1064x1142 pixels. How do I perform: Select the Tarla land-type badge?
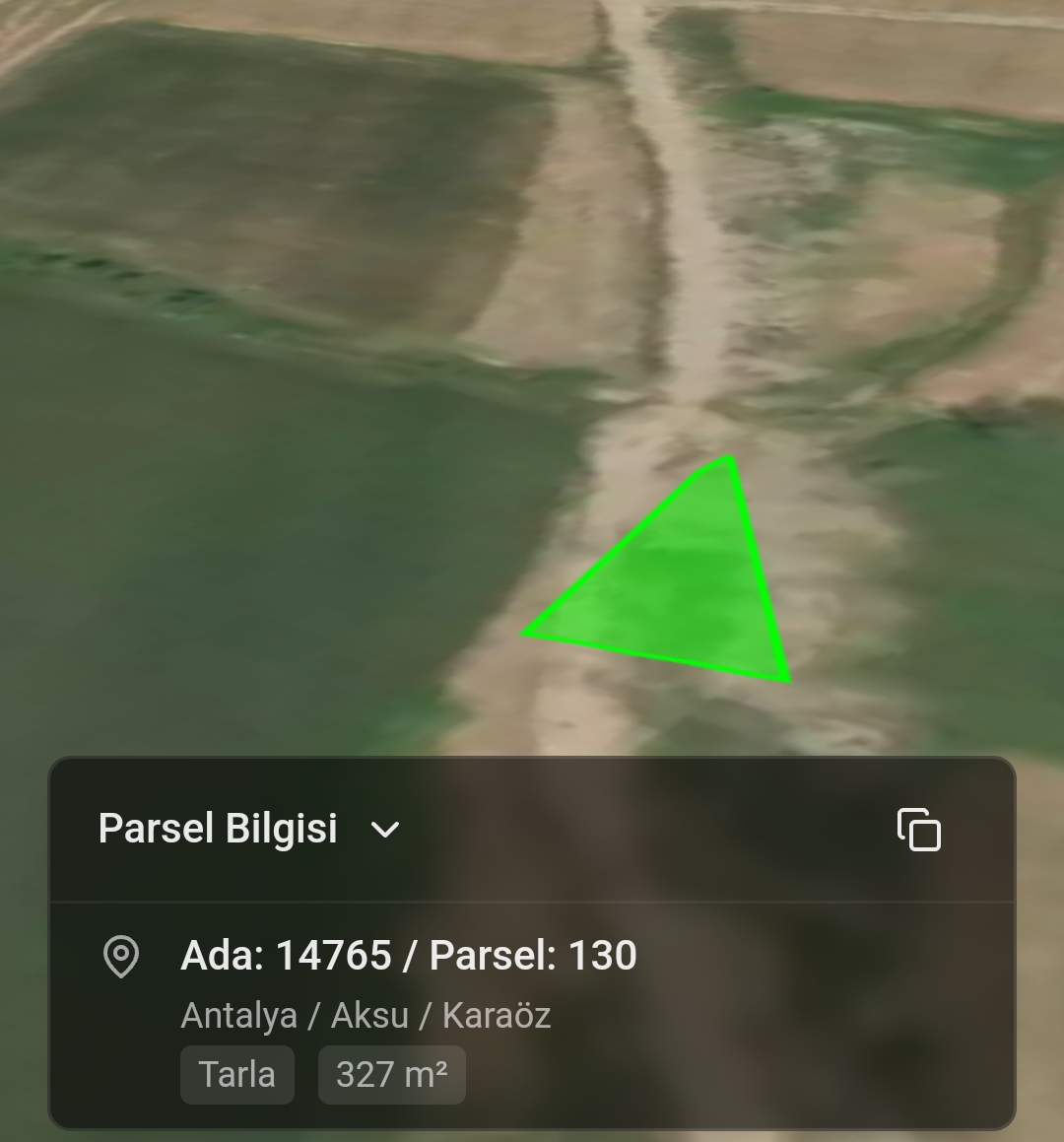pyautogui.click(x=237, y=1075)
